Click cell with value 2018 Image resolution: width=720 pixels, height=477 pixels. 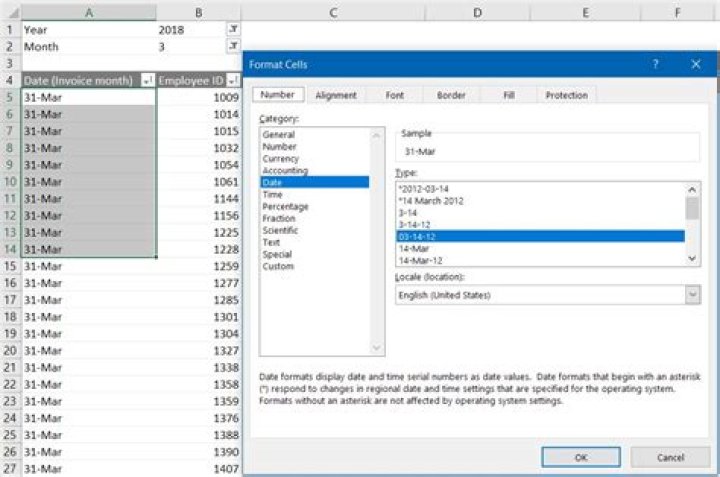(x=198, y=30)
